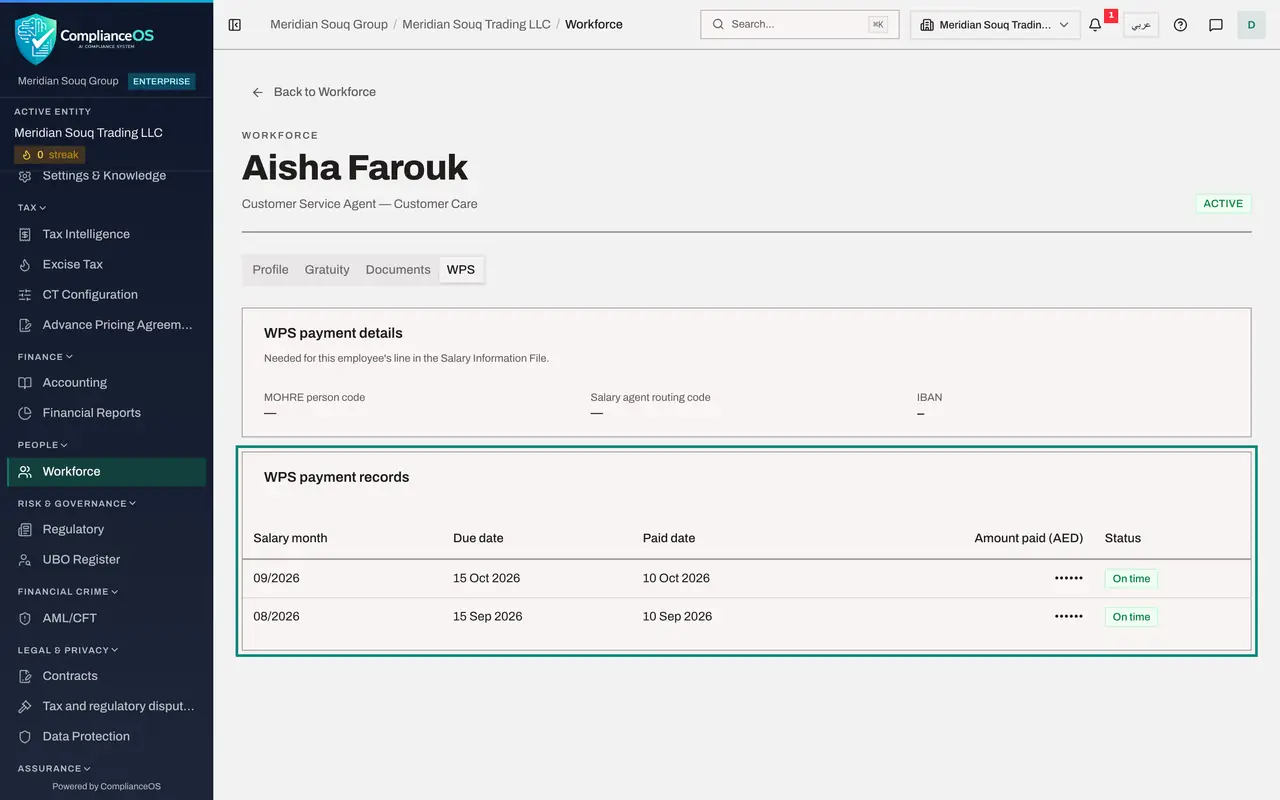Collapse the sidebar panel icon

[x=235, y=25]
